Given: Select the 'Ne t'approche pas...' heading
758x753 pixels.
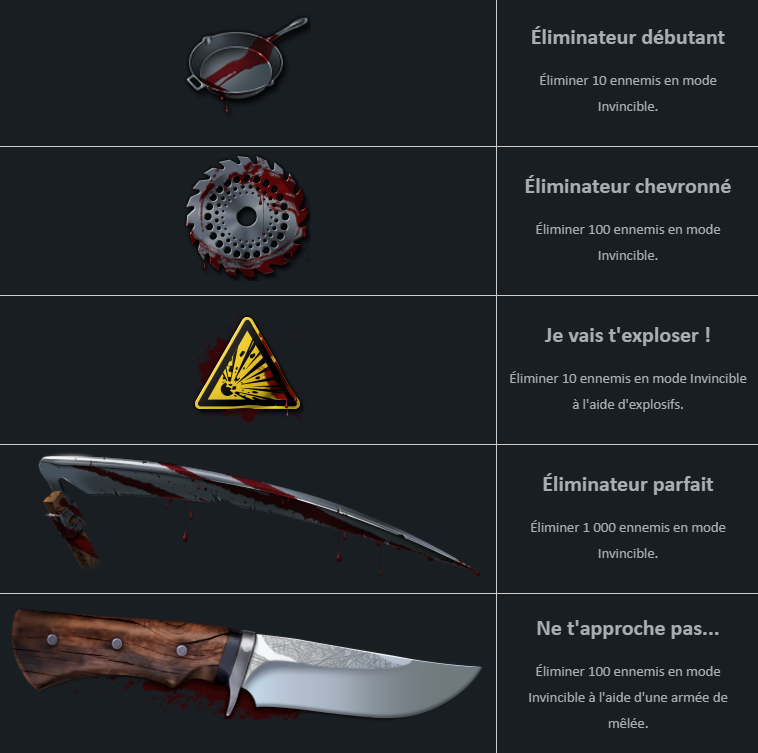Looking at the screenshot, I should 627,628.
